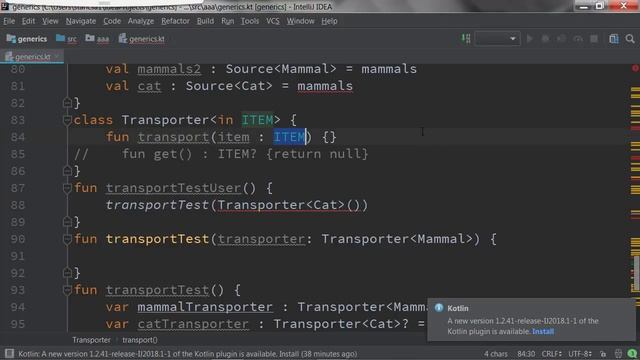Click the Kotlin notification info icon

pyautogui.click(x=439, y=308)
